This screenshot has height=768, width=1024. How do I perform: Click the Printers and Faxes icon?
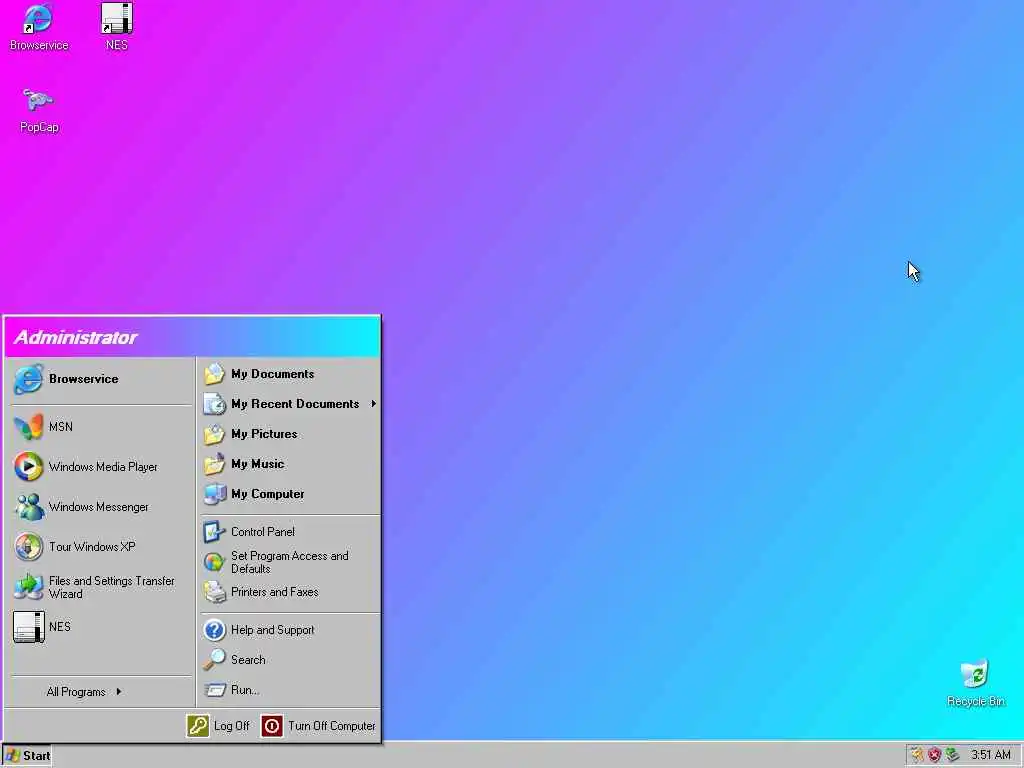pyautogui.click(x=214, y=592)
